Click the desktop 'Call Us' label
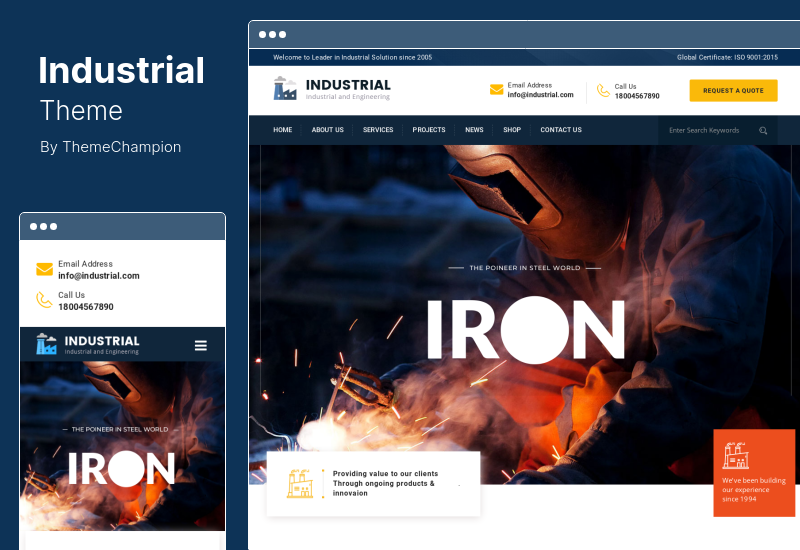Viewport: 800px width, 550px height. click(x=626, y=86)
